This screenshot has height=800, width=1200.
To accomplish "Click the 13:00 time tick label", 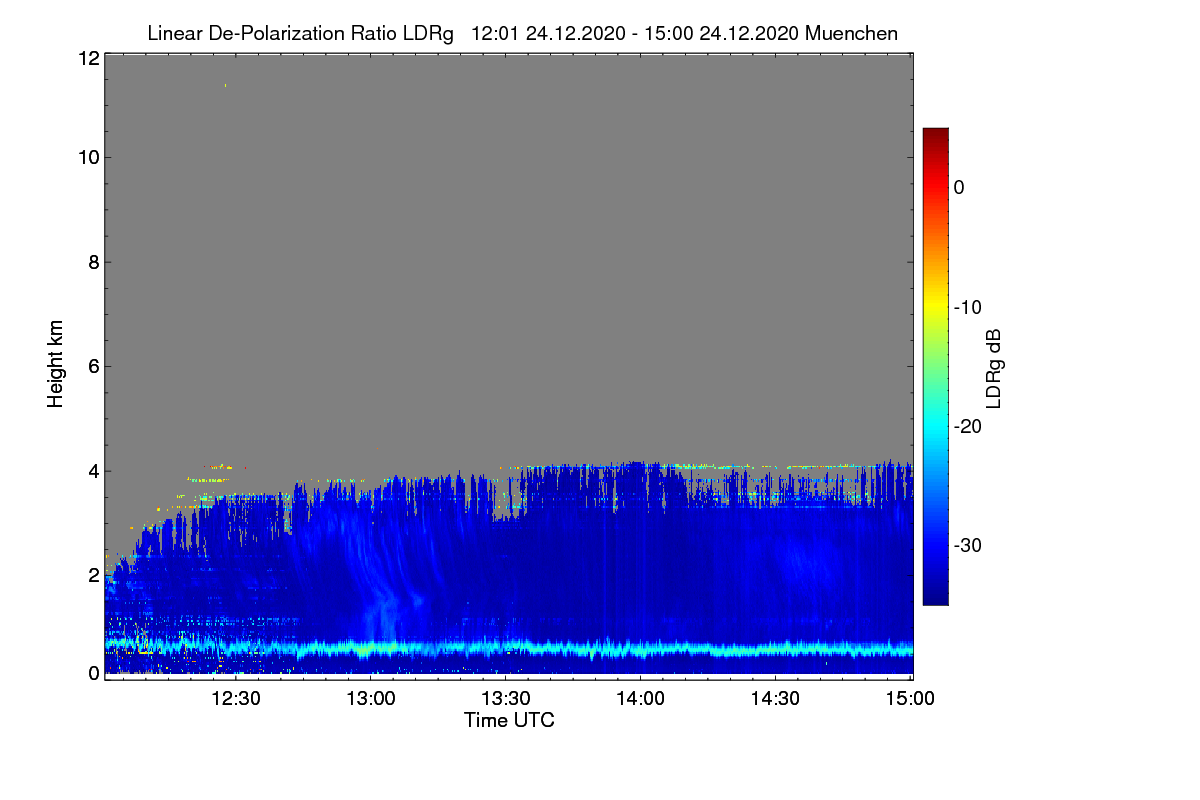I will [x=371, y=698].
